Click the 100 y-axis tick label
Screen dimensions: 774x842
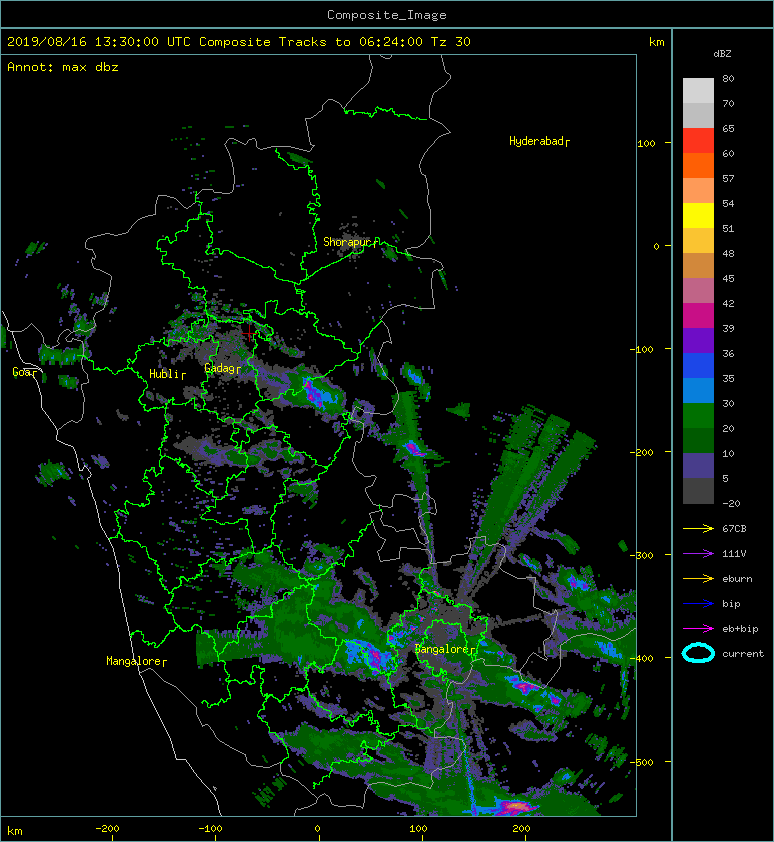tap(646, 143)
